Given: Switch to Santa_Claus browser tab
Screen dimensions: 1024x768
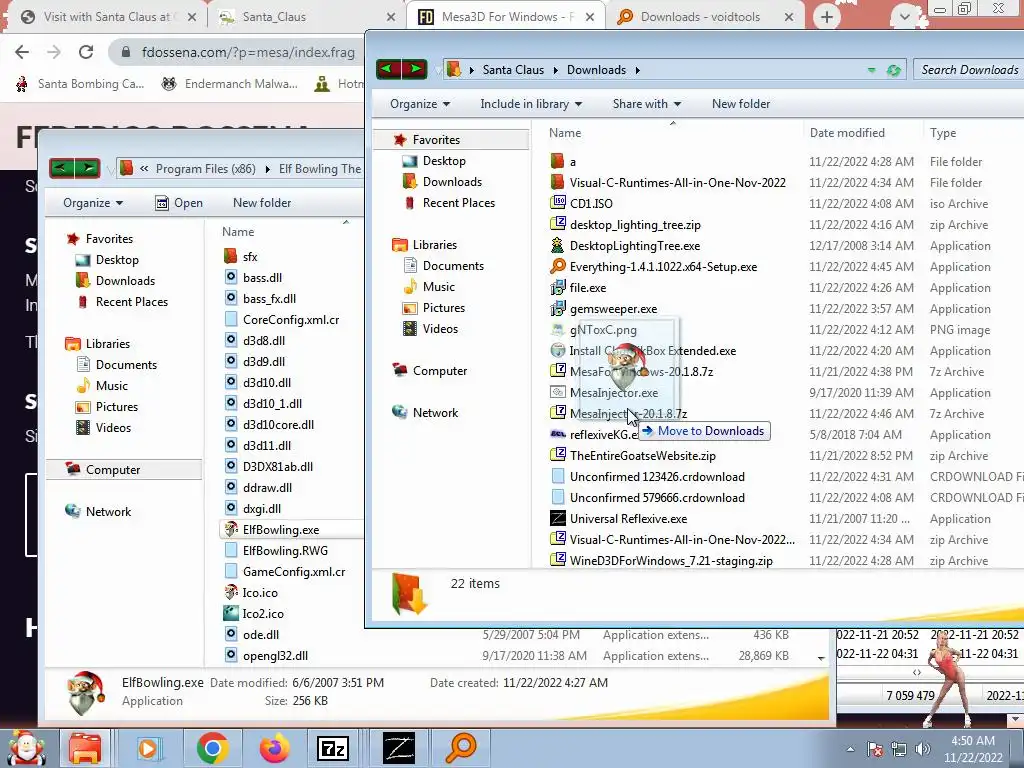Looking at the screenshot, I should 274,17.
